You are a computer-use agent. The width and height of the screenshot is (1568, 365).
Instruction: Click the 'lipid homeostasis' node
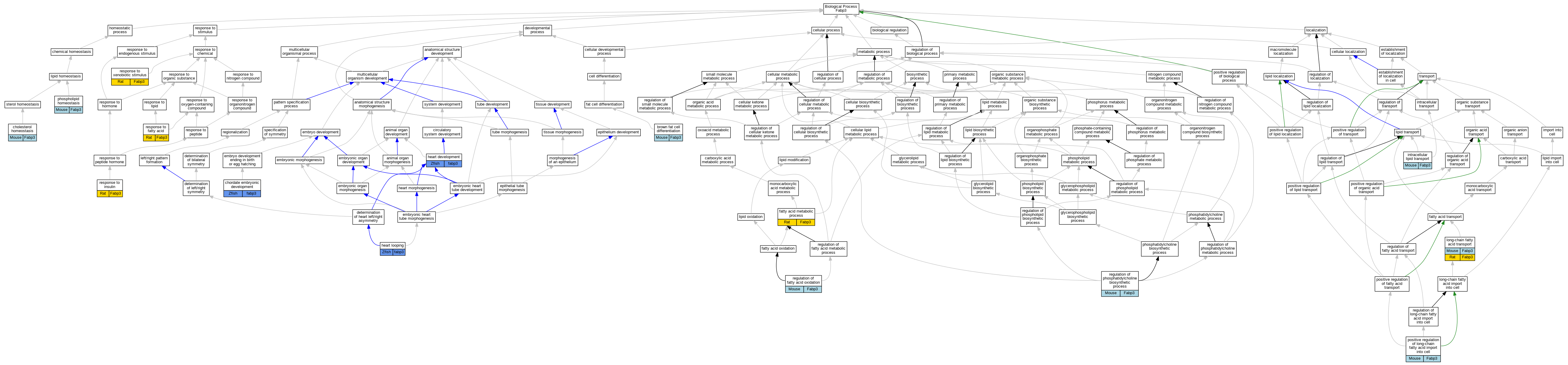[66, 77]
